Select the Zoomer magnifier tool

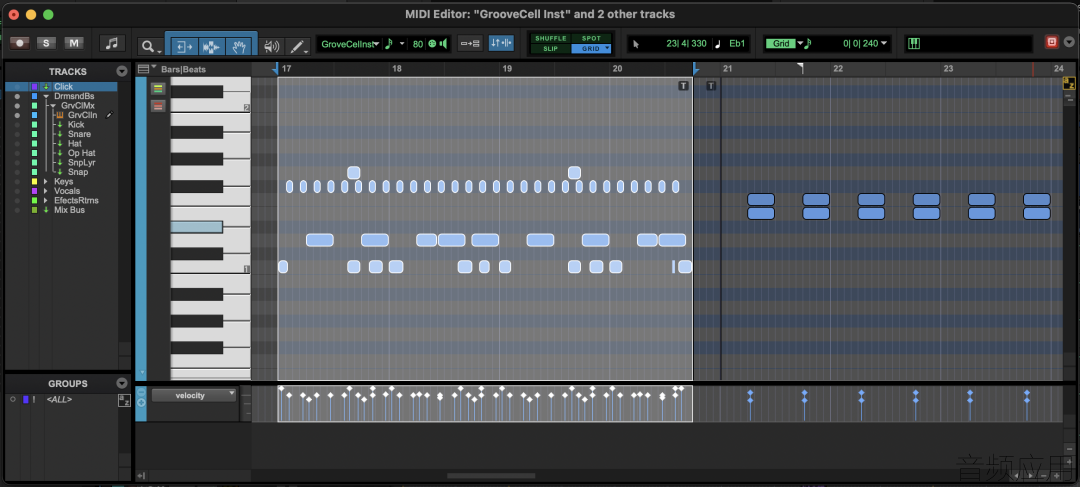149,46
